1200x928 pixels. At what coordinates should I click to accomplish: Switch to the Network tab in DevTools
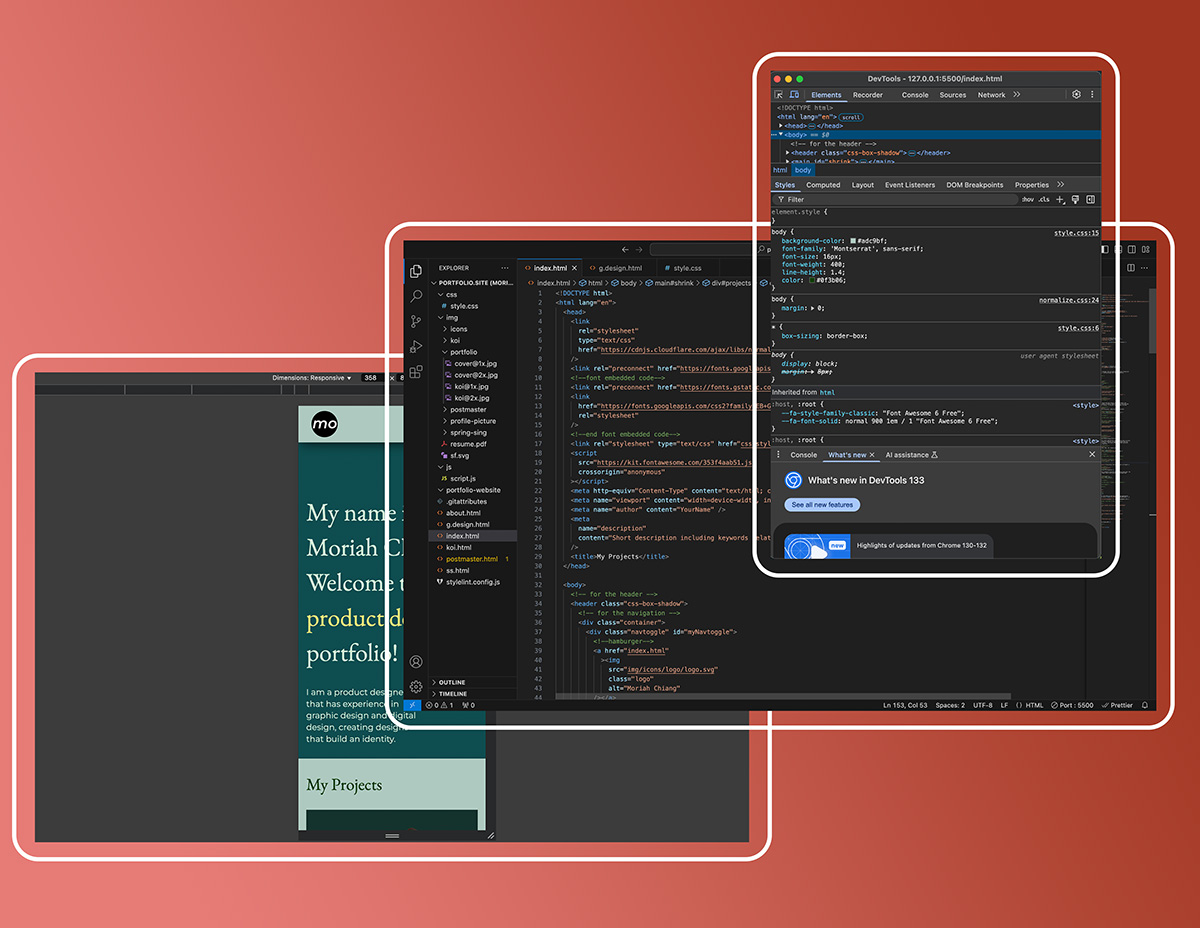[x=991, y=95]
